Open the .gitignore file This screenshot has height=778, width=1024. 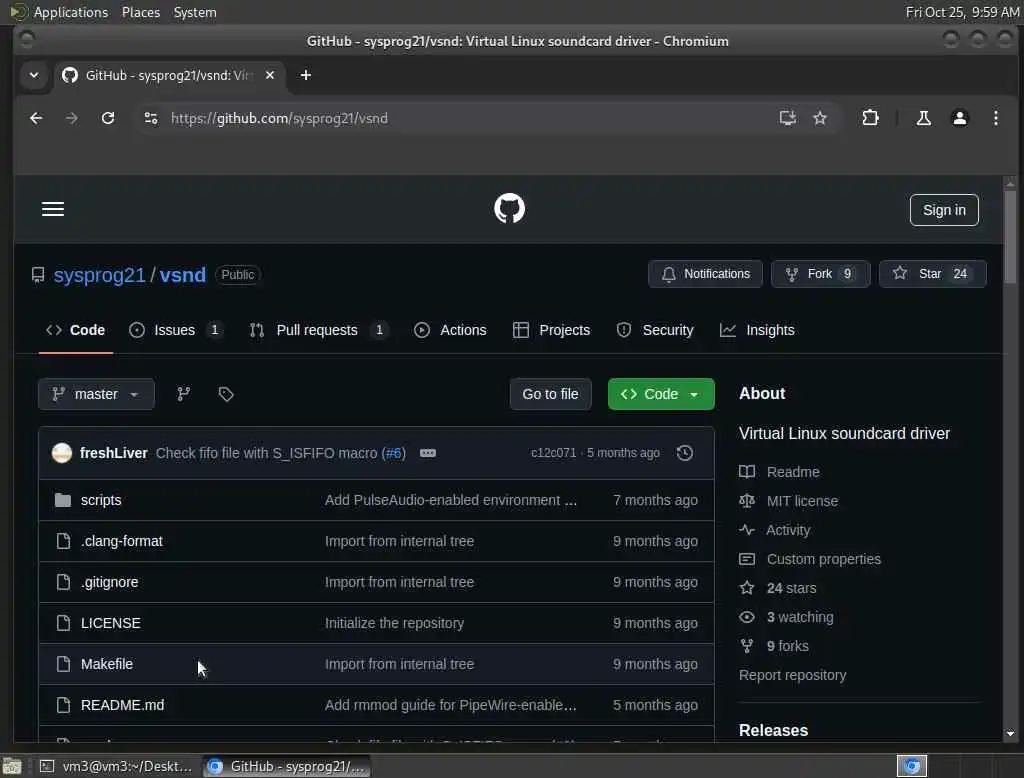click(x=110, y=582)
